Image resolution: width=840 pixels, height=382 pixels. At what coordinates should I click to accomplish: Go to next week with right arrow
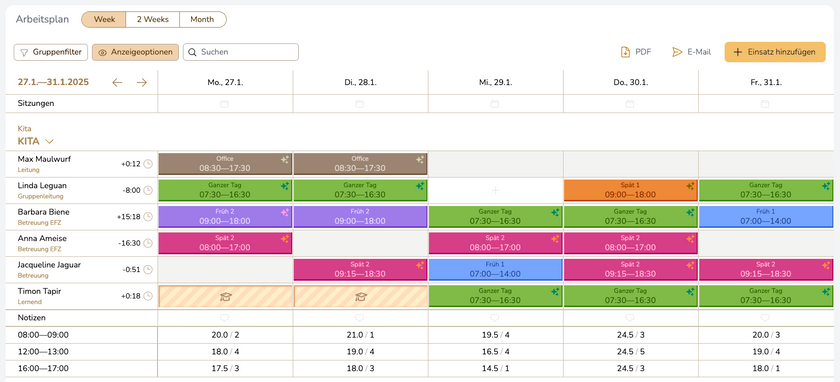coord(141,83)
